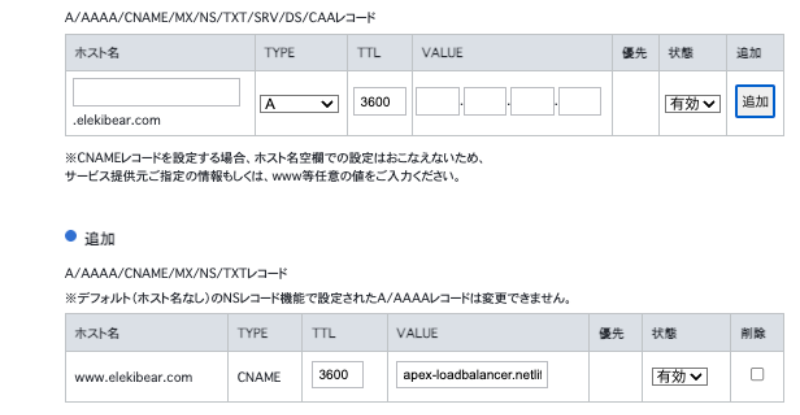This screenshot has width=800, height=415.
Task: Select the fourth IP octet VALUE box
Action: pos(579,101)
